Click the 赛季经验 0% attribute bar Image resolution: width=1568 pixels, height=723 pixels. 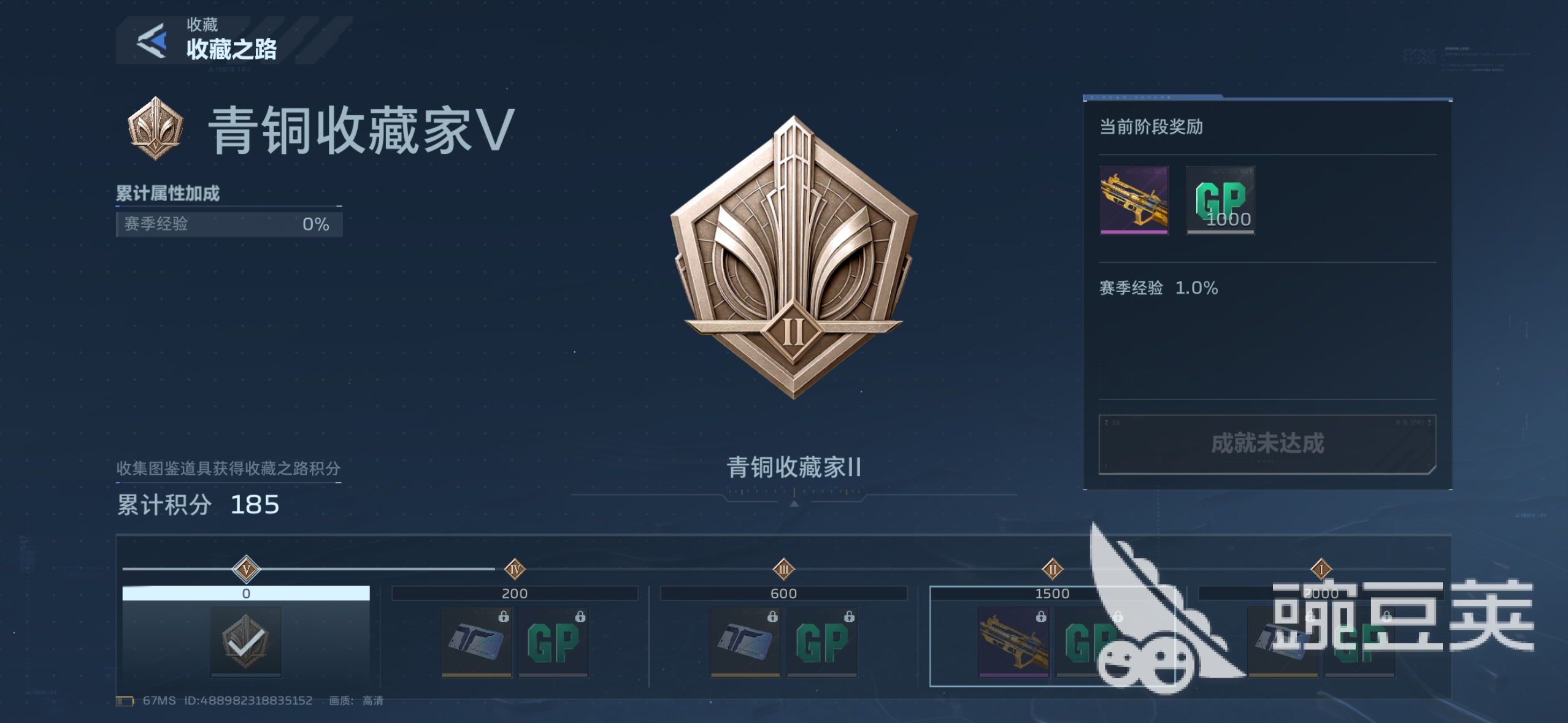coord(229,224)
